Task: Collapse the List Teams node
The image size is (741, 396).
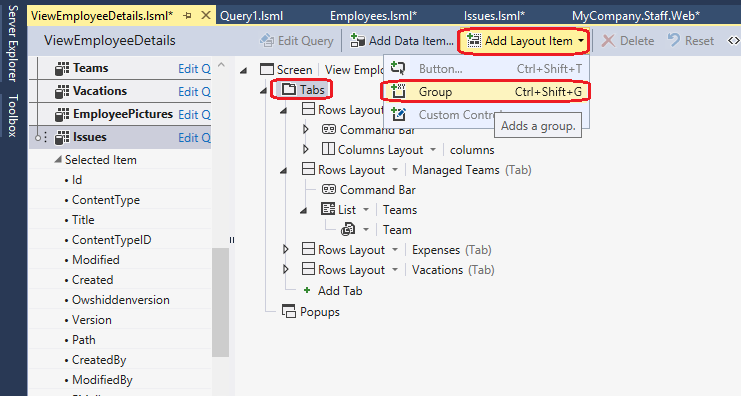Action: point(304,210)
